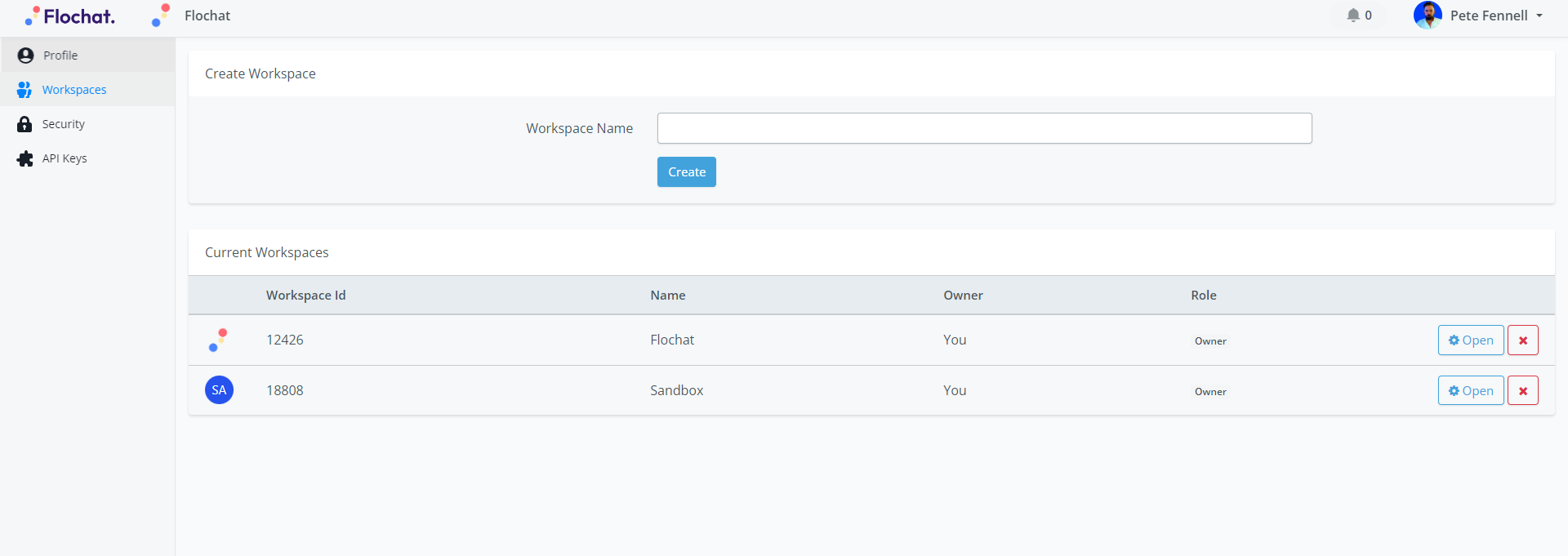
Task: Expand the Pete Fennell user dropdown
Action: [x=1539, y=16]
